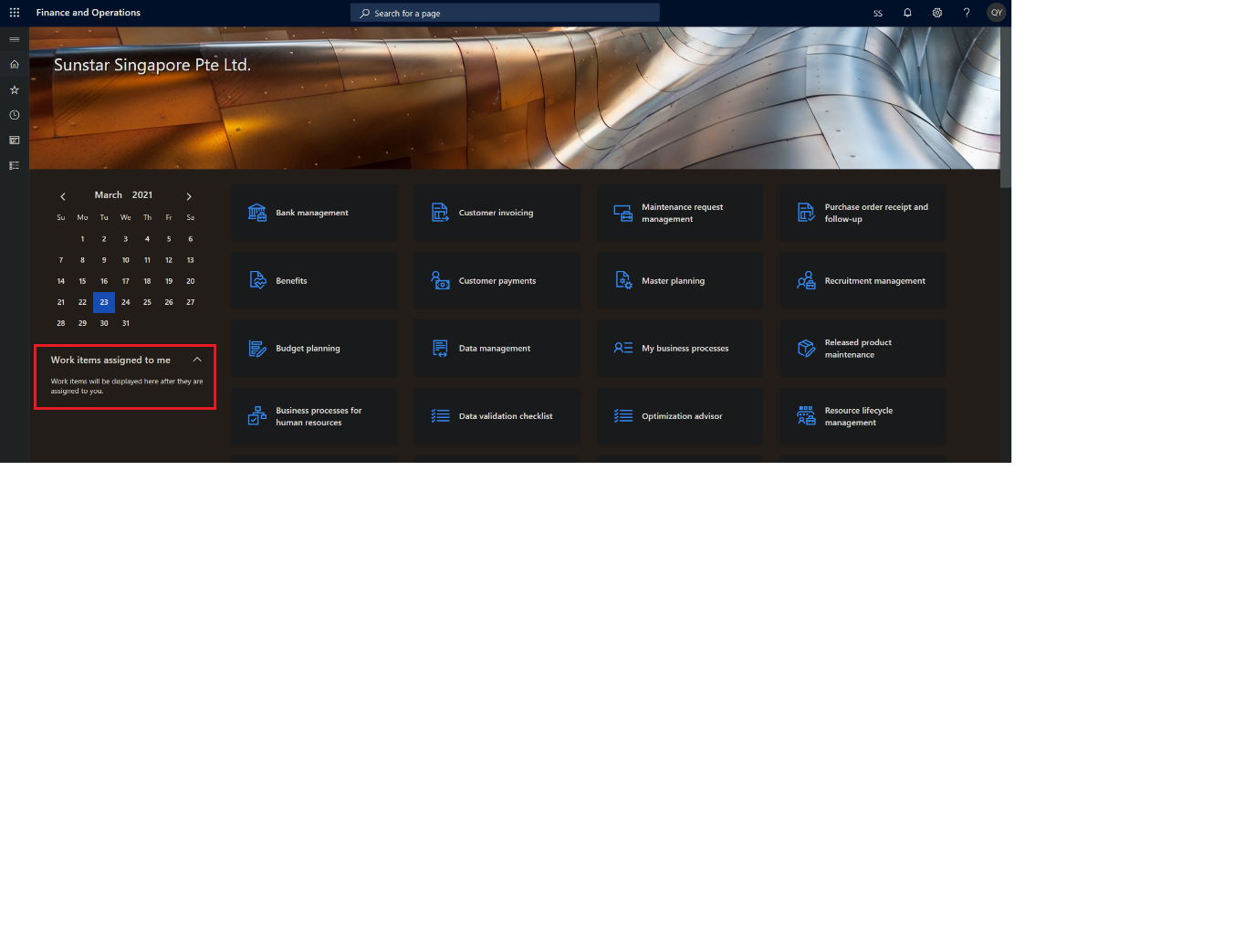
Task: Click the Search for a page box
Action: [x=505, y=13]
